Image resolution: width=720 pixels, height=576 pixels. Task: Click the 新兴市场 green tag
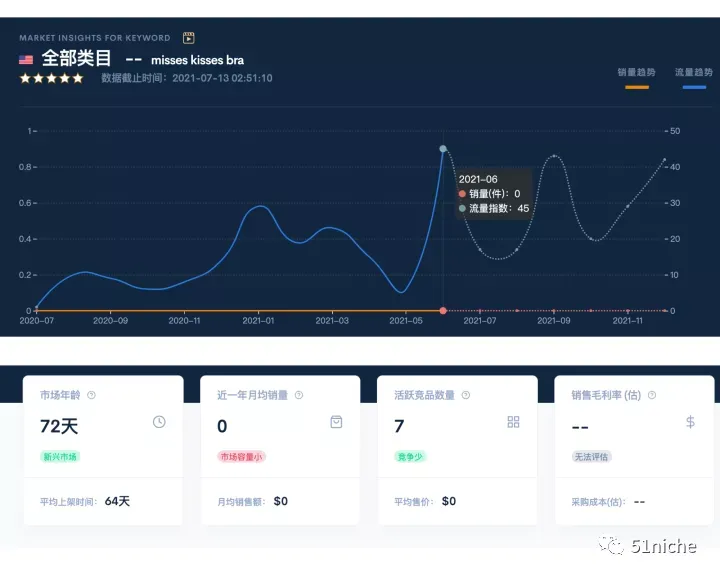pyautogui.click(x=60, y=457)
